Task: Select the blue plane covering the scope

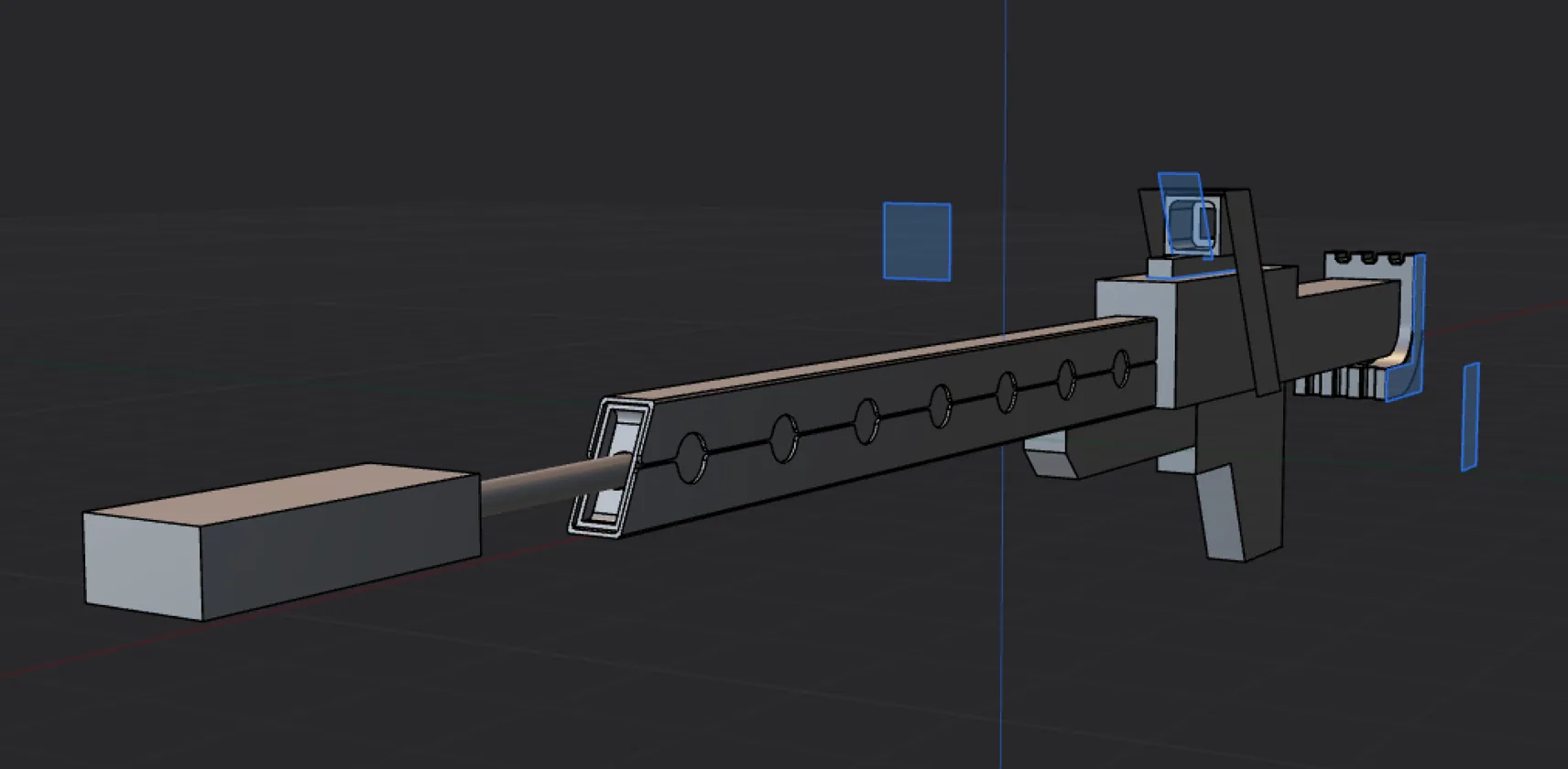Action: pyautogui.click(x=1186, y=215)
